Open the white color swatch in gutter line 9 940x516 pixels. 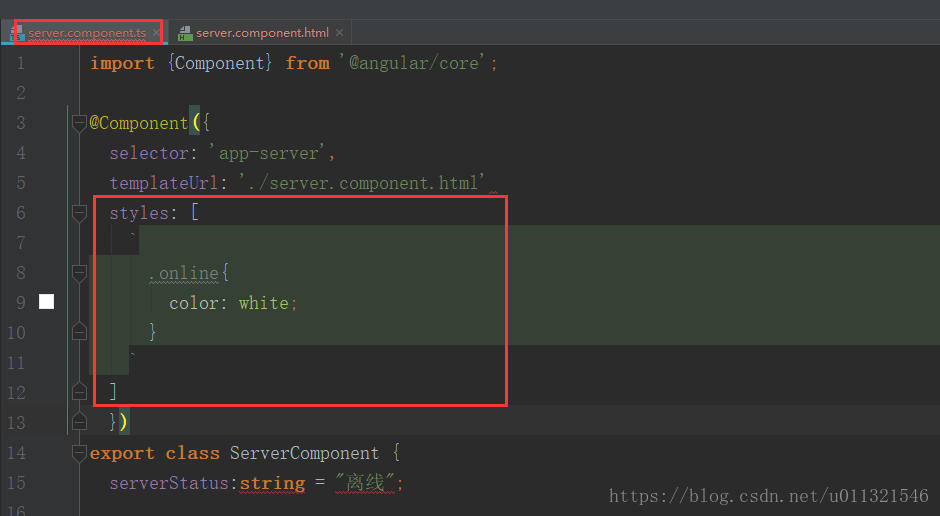click(46, 301)
